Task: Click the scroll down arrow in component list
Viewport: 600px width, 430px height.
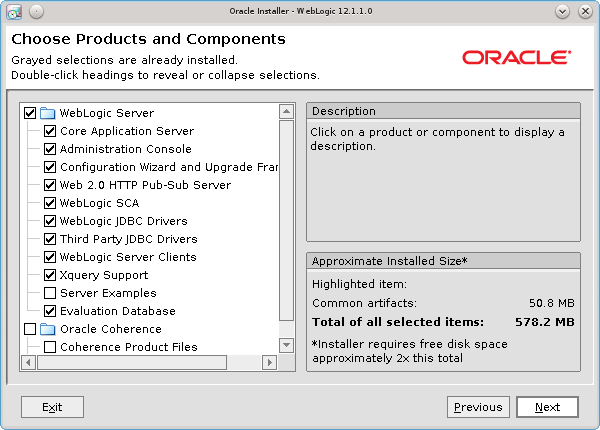Action: [287, 347]
